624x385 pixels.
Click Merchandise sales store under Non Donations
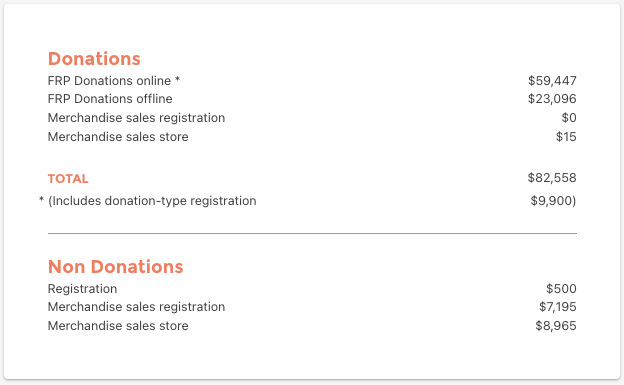(x=118, y=326)
